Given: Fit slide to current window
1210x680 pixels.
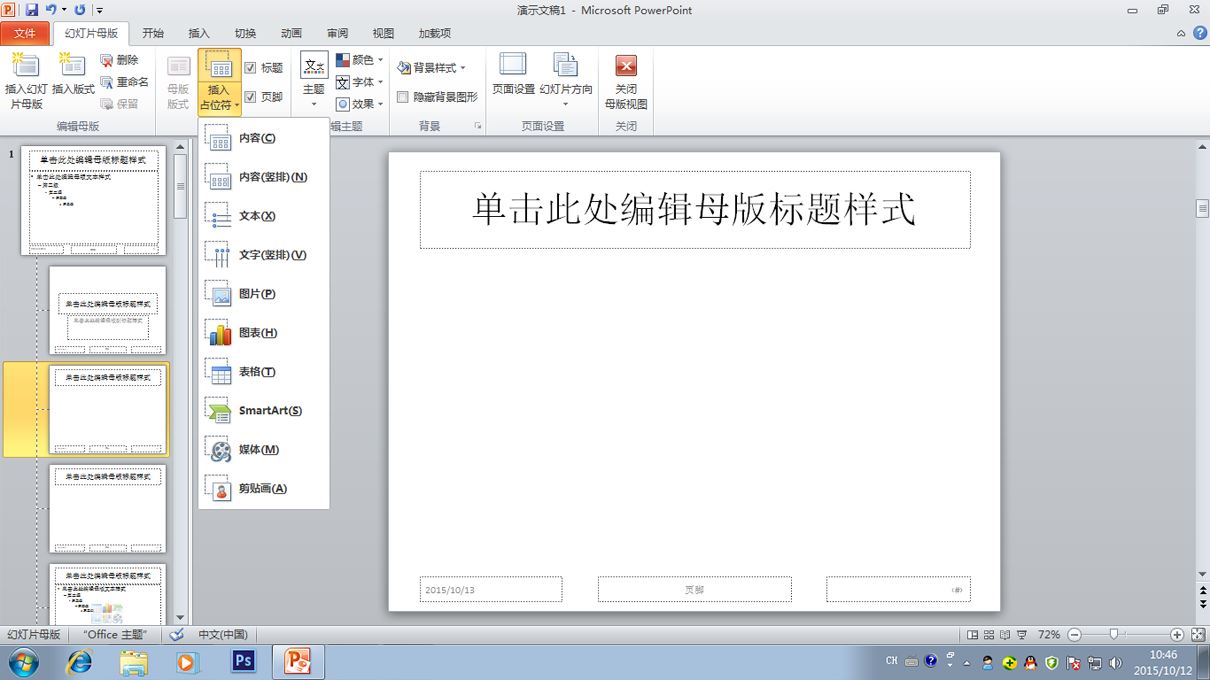Looking at the screenshot, I should click(x=1198, y=635).
